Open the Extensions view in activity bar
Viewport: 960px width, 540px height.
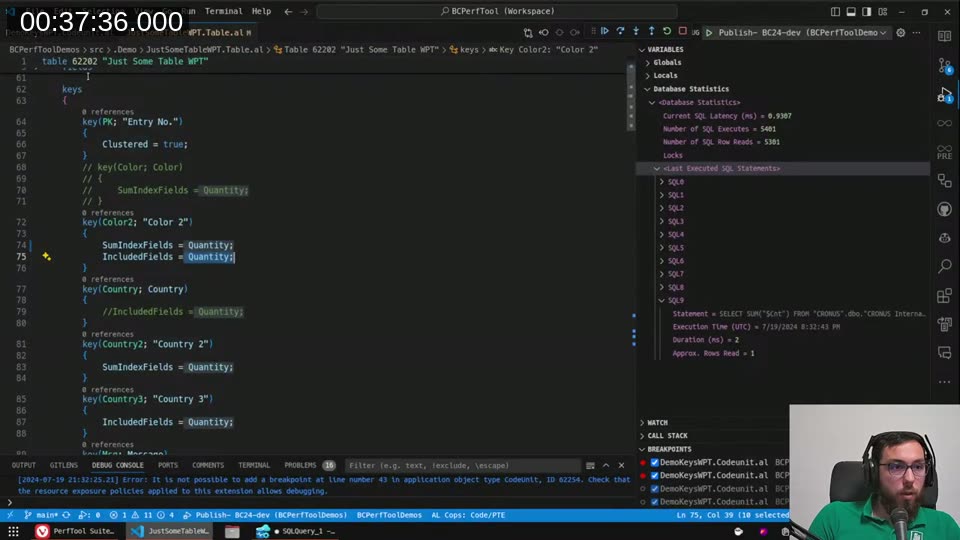point(945,296)
